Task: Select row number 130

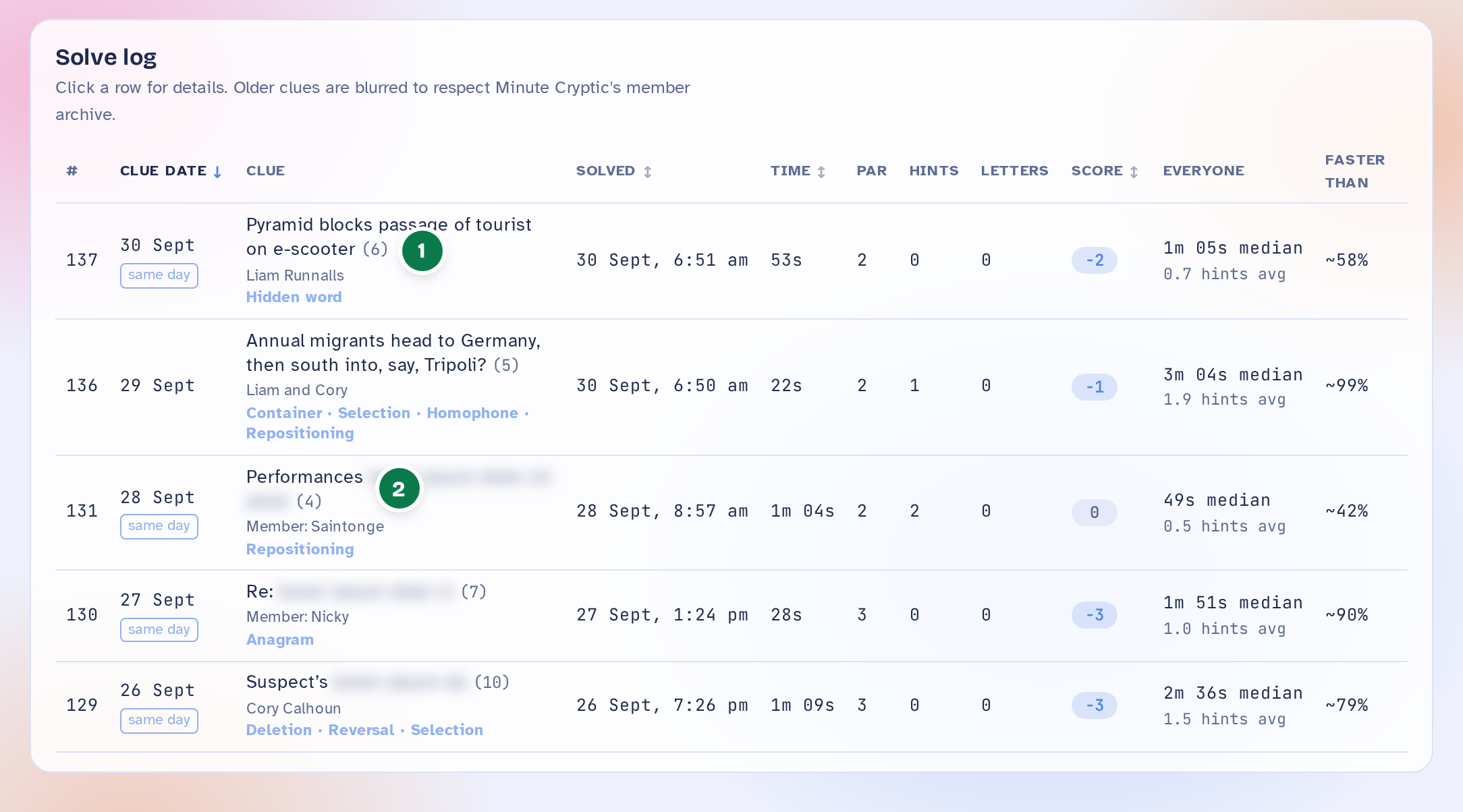Action: 82,615
